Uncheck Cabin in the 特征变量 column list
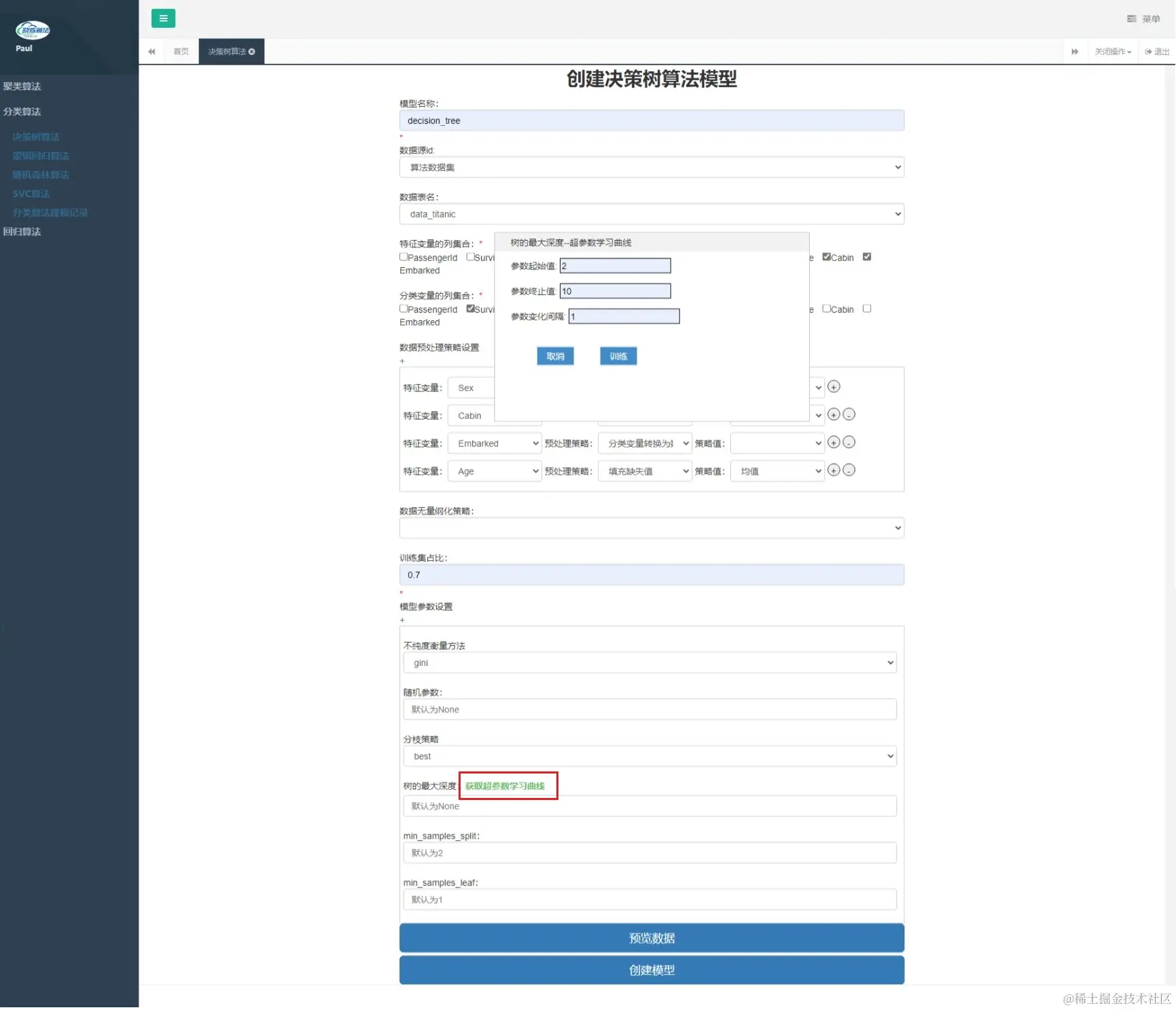Viewport: 1176px width, 1010px height. click(826, 257)
